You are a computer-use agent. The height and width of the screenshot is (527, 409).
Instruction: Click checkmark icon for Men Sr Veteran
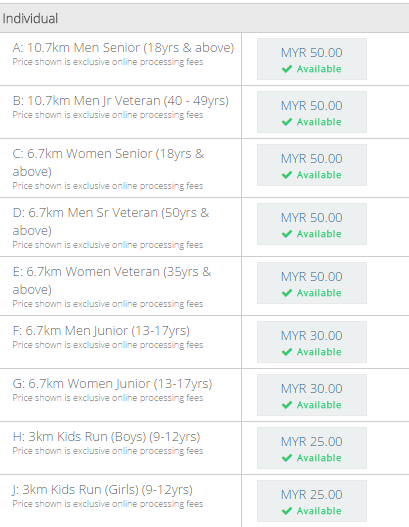point(287,234)
